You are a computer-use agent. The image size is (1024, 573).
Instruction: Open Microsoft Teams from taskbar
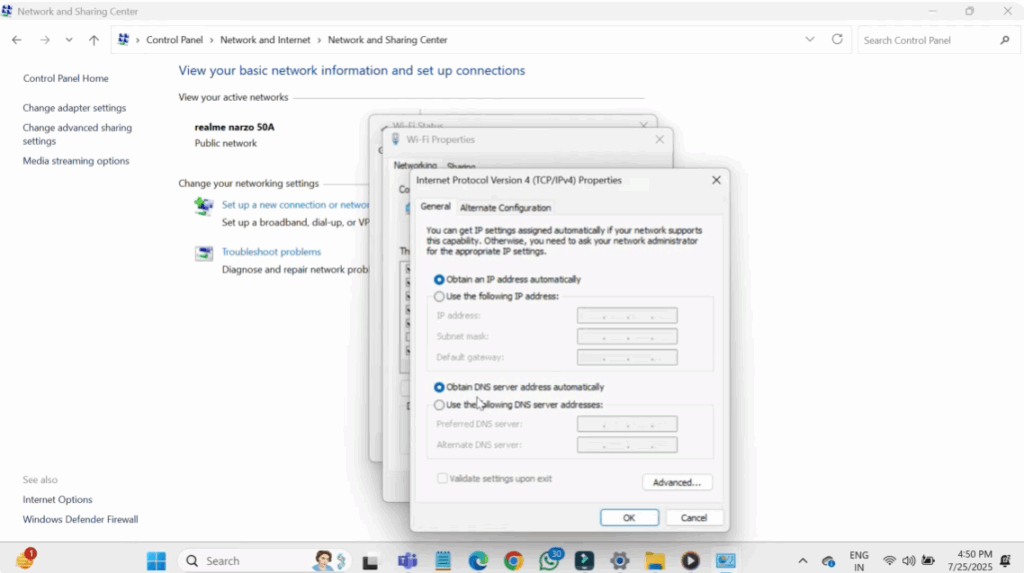click(x=408, y=561)
